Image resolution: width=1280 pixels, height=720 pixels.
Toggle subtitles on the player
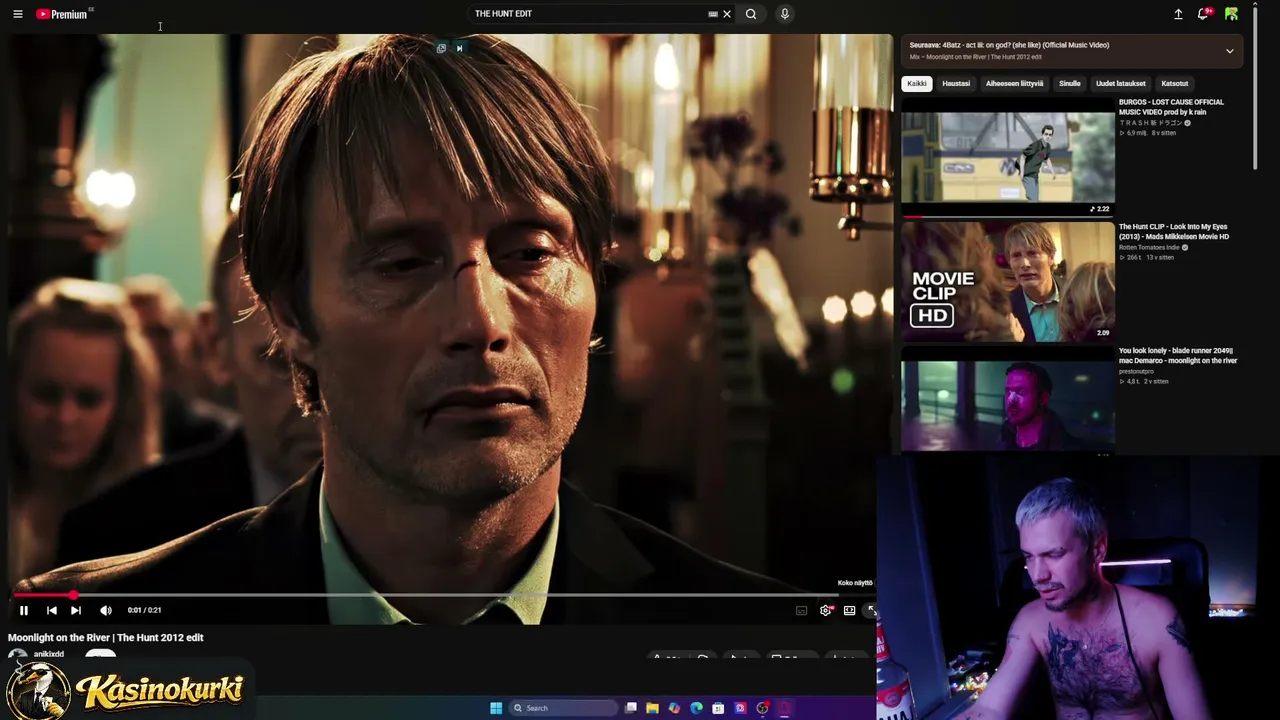[801, 610]
